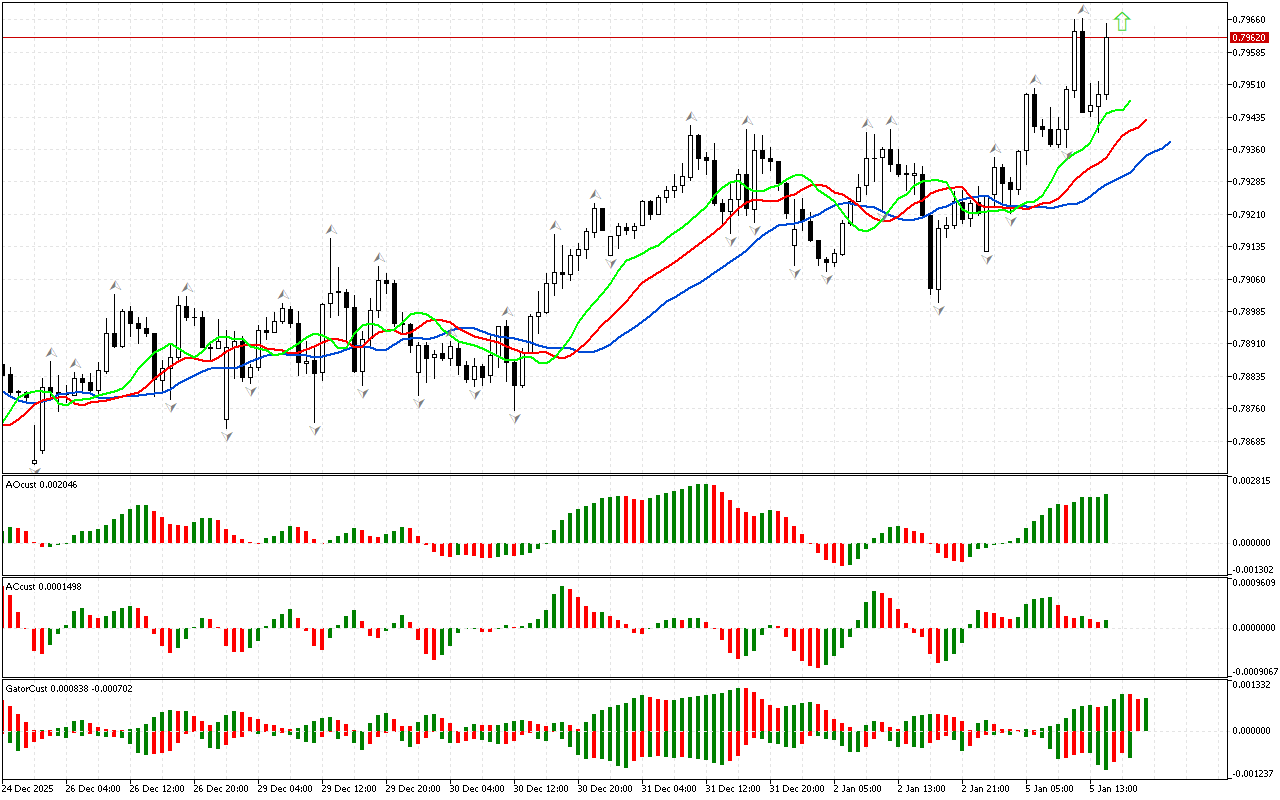Click the 30 Dec 12:00 time label
1280x800 pixels.
pos(537,788)
